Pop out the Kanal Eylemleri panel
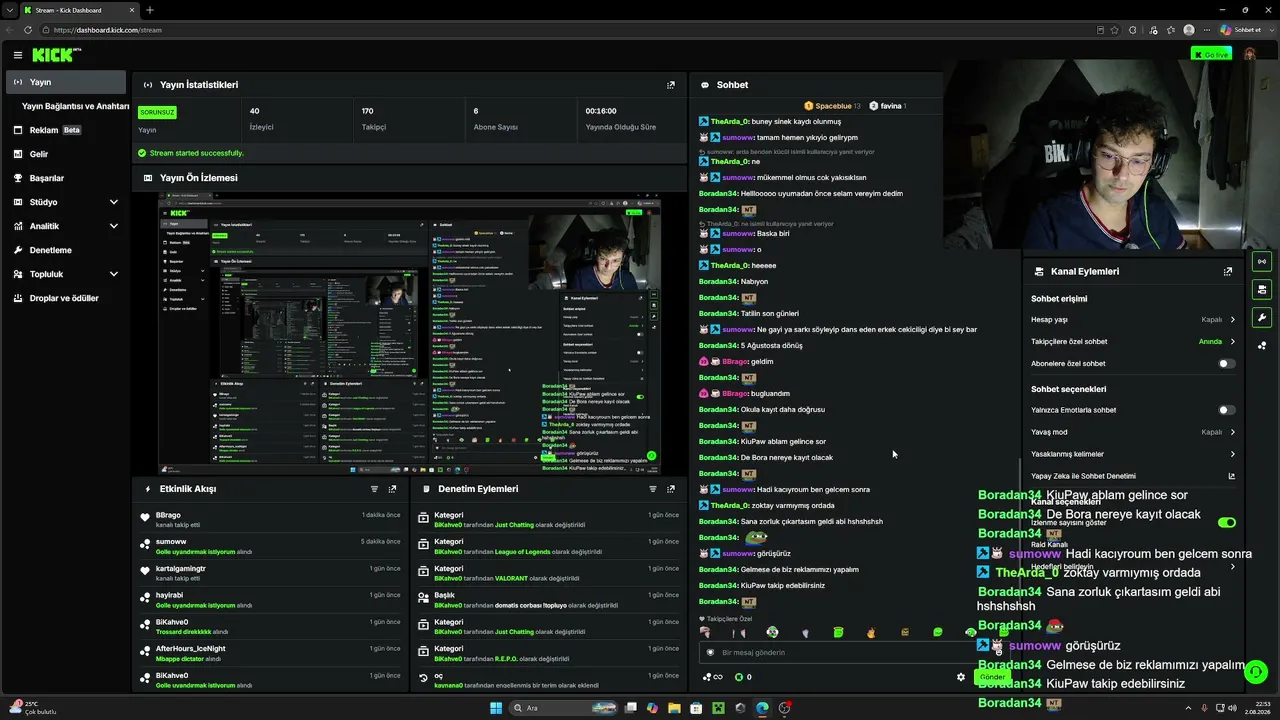 pos(1228,271)
